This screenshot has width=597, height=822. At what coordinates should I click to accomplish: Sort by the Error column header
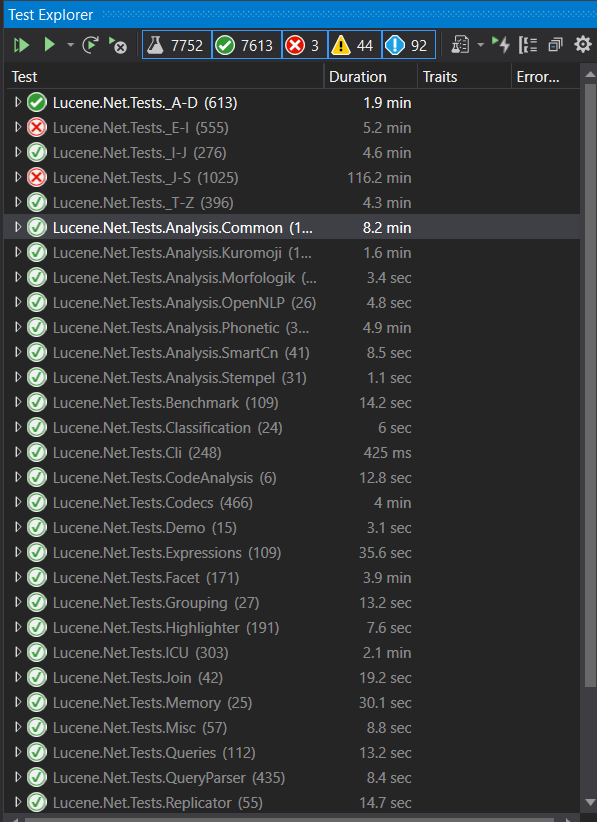pos(546,77)
